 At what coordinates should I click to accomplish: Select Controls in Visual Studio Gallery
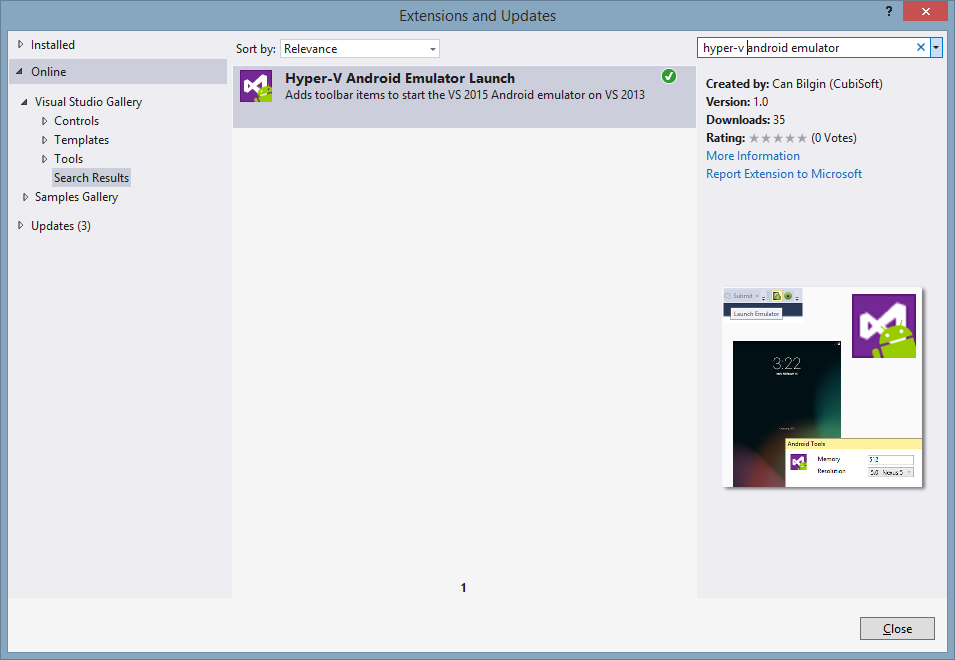76,121
